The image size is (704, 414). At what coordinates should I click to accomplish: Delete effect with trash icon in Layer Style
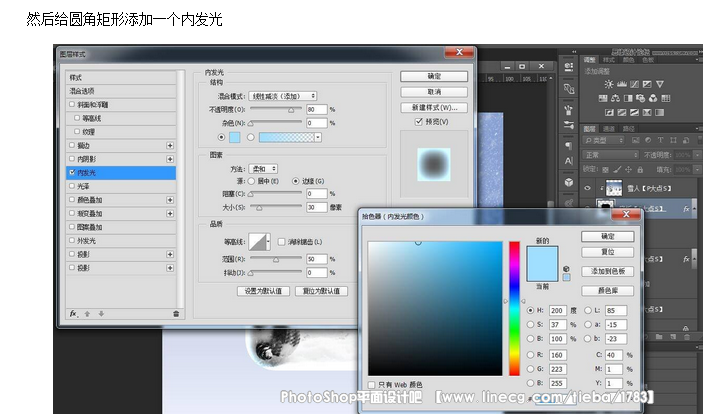176,314
